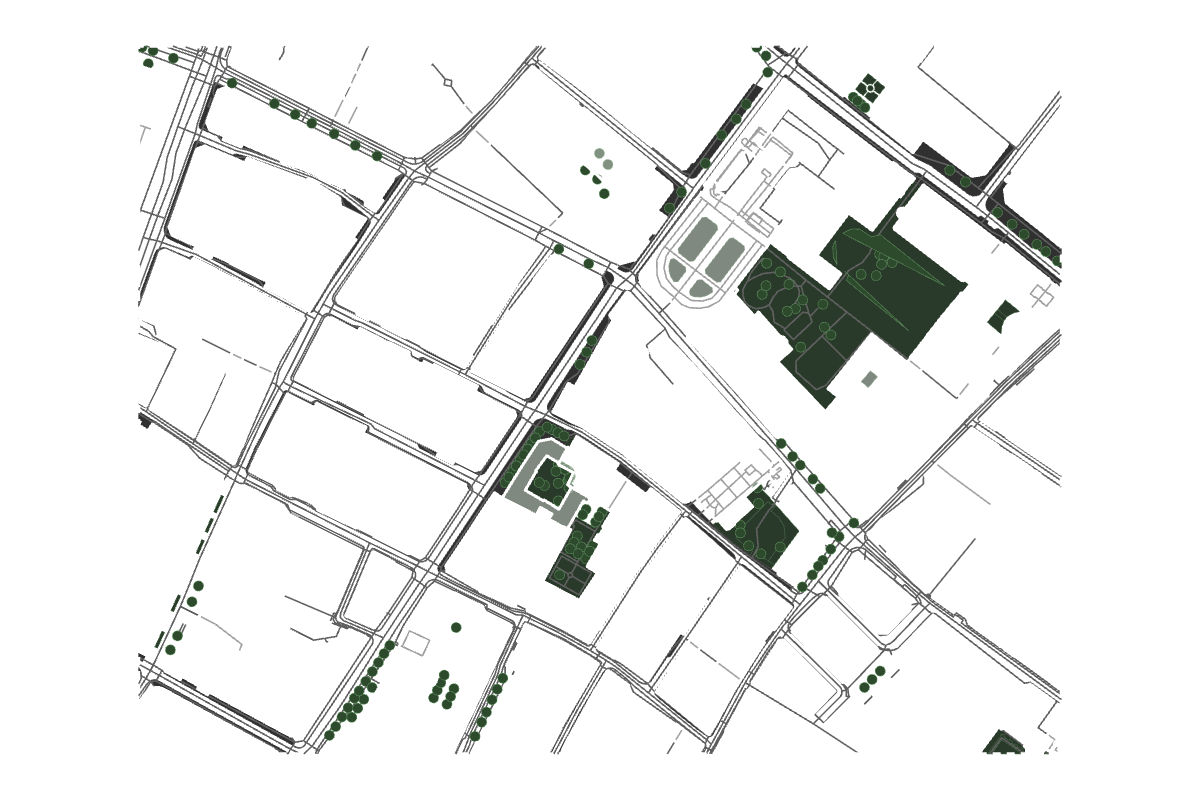Click the pair of pale grey-green circles
This screenshot has height=800, width=1200.
(x=603, y=158)
